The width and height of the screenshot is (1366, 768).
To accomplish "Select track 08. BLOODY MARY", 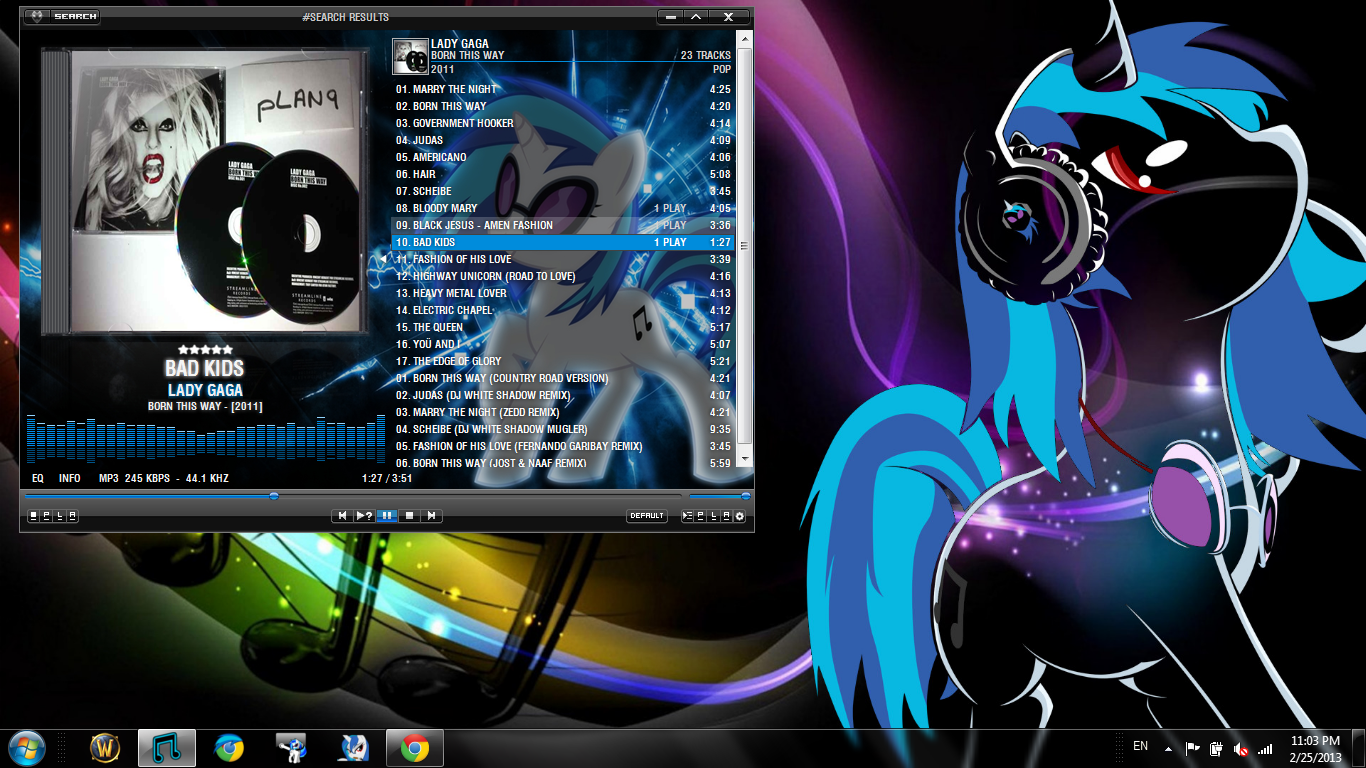I will [562, 208].
